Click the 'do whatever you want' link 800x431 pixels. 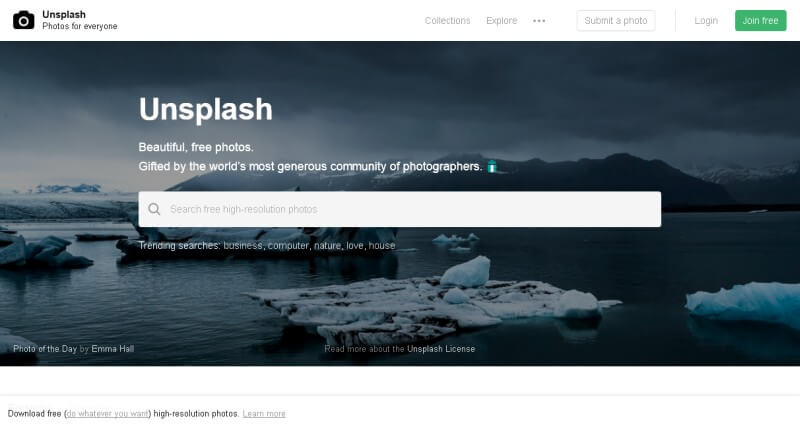pyautogui.click(x=108, y=414)
